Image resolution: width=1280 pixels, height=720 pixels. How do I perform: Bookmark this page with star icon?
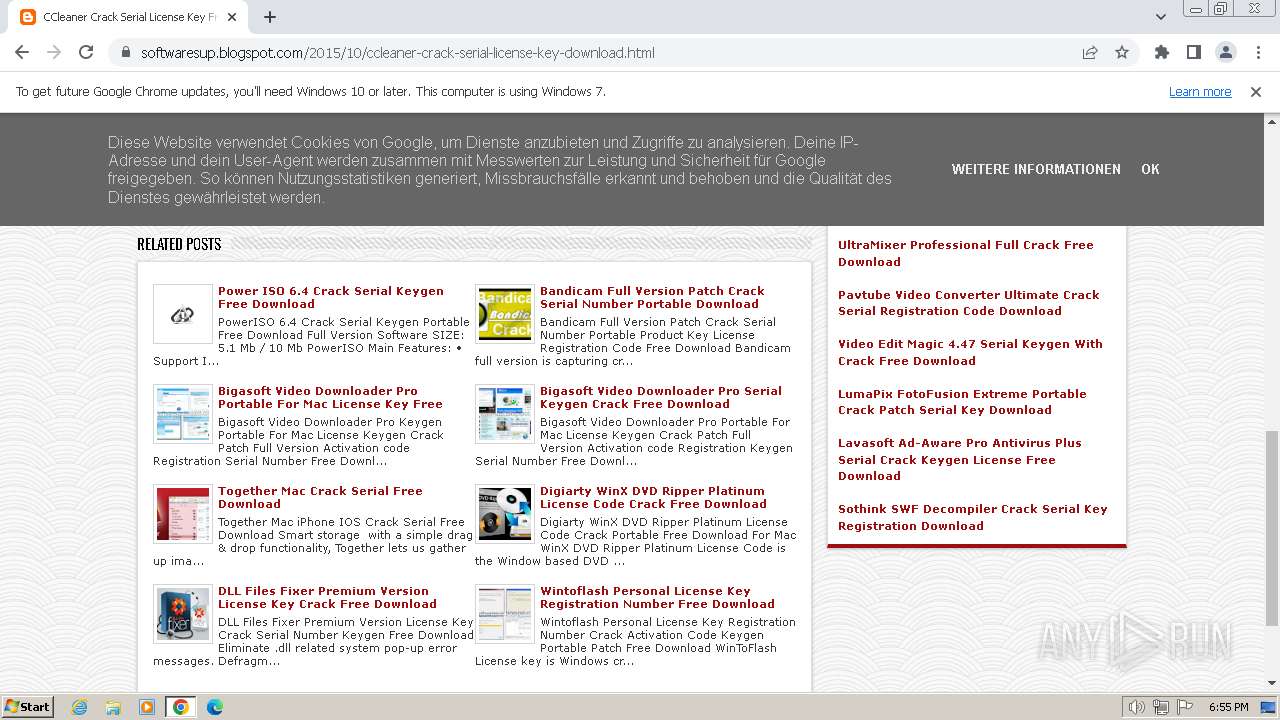(1122, 52)
